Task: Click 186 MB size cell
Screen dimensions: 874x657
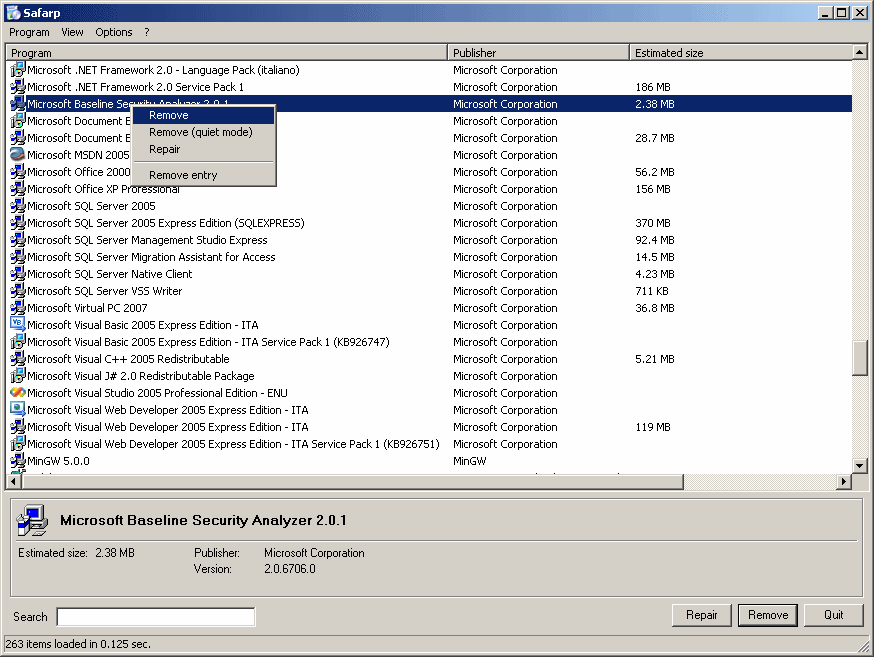Action: [x=653, y=87]
